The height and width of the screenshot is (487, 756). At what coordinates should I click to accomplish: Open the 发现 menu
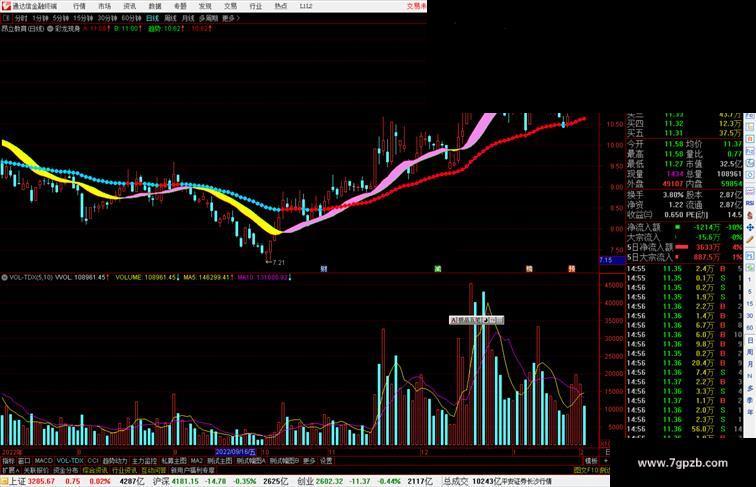(x=205, y=6)
